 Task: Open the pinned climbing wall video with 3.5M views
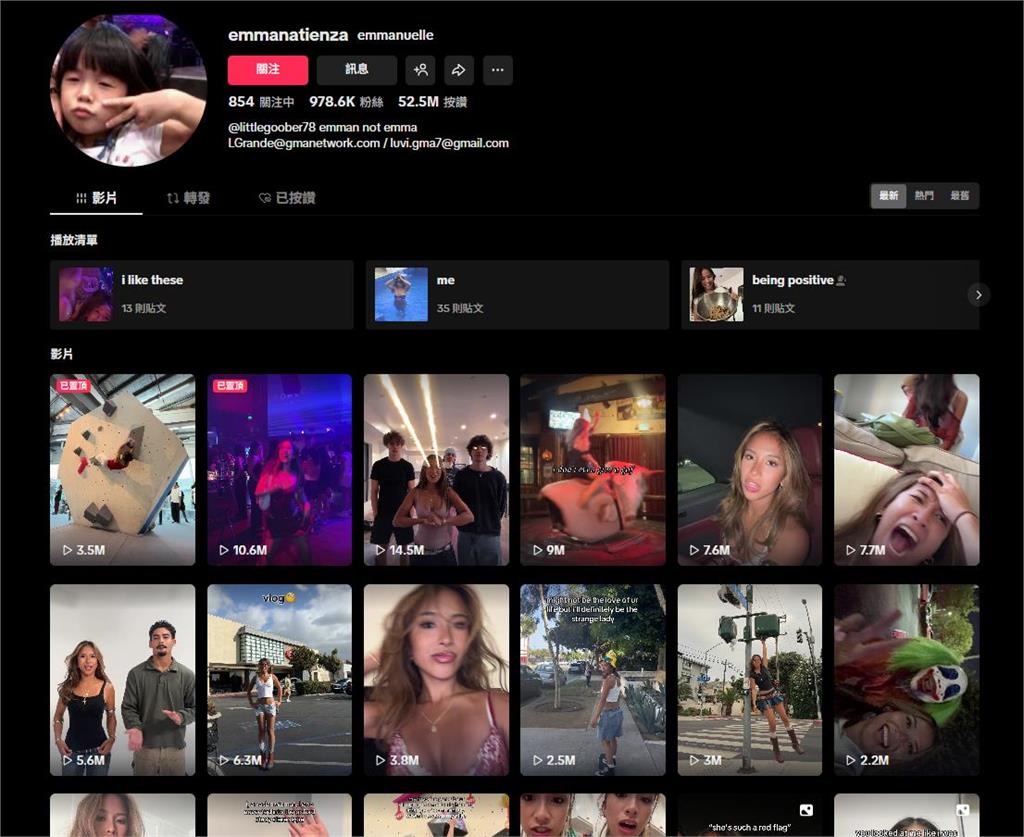(x=122, y=470)
